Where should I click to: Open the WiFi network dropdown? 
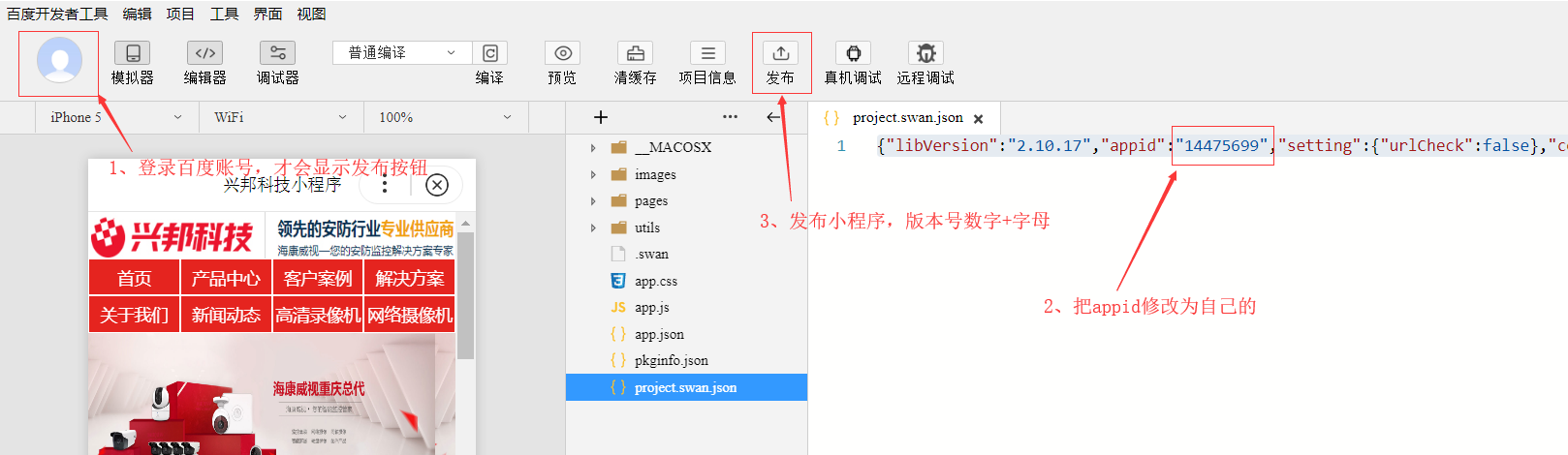pos(280,117)
